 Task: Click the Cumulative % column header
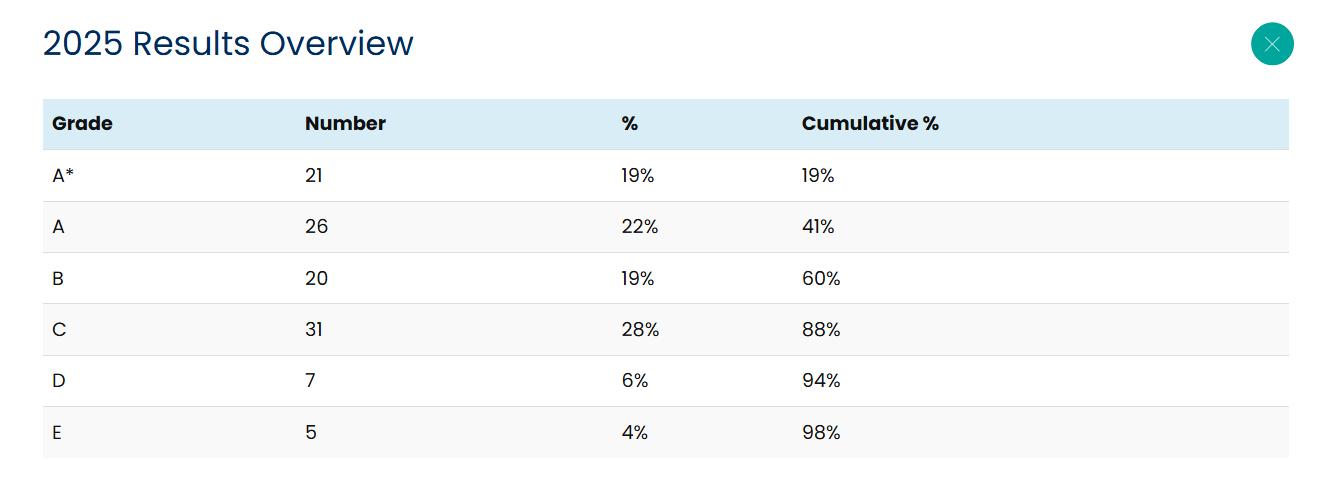[x=870, y=124]
